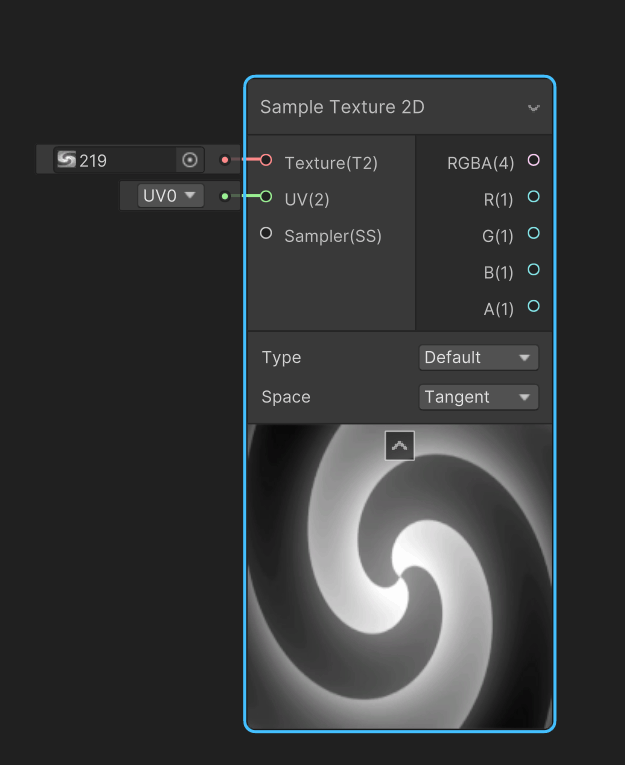Image resolution: width=625 pixels, height=765 pixels.
Task: Click the UV(2) input port
Action: 266,196
